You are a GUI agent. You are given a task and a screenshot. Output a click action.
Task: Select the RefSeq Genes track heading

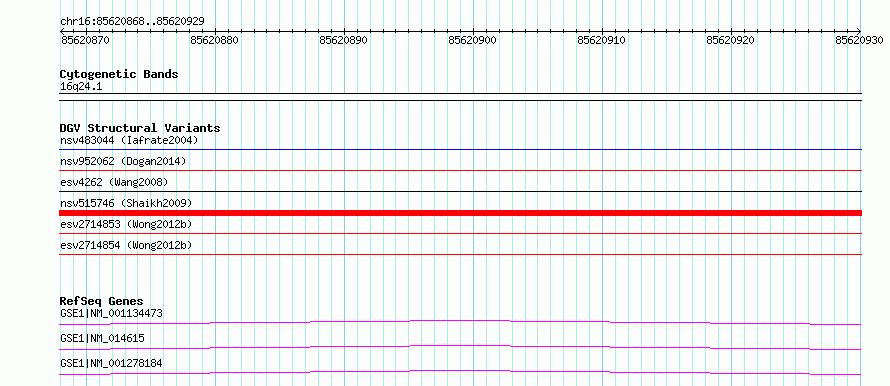click(x=102, y=301)
